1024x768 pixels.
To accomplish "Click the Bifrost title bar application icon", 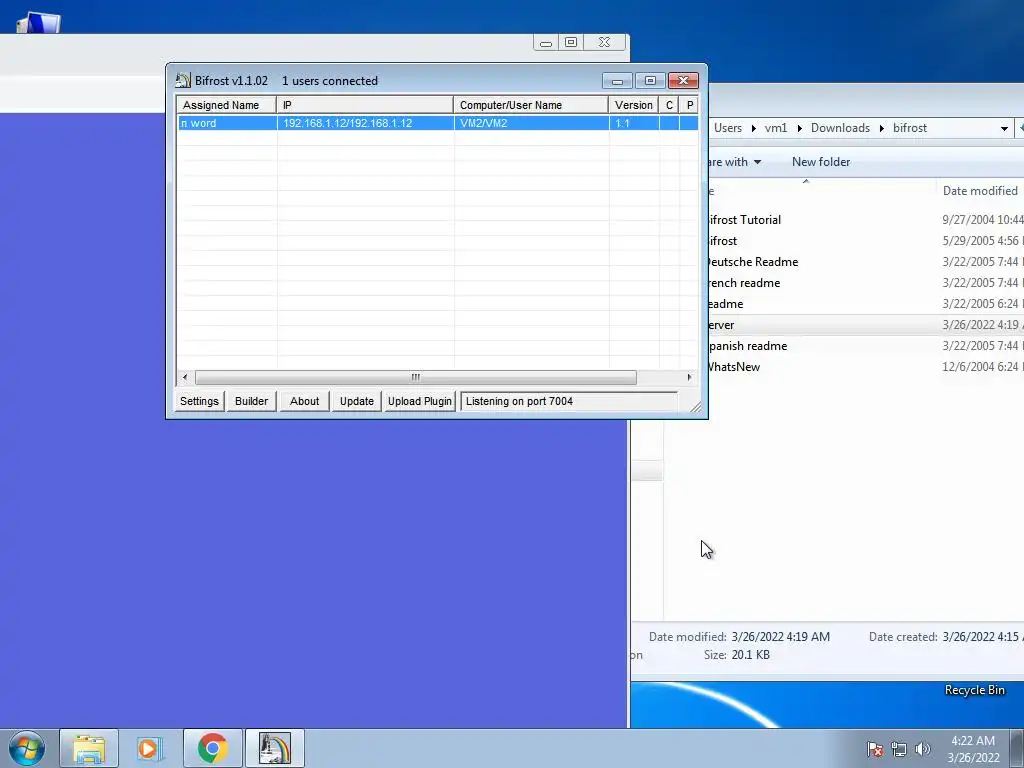I will pos(183,80).
